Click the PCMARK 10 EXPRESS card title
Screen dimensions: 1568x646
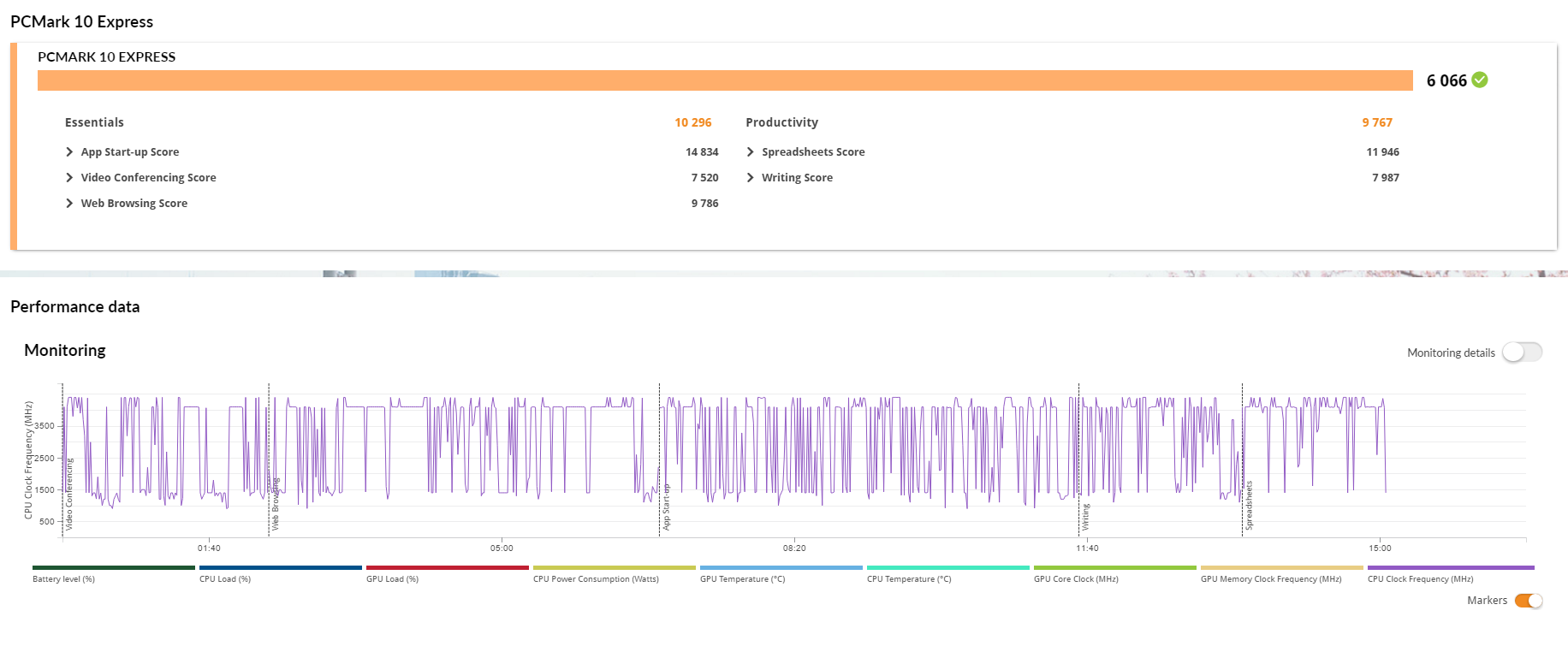click(107, 57)
